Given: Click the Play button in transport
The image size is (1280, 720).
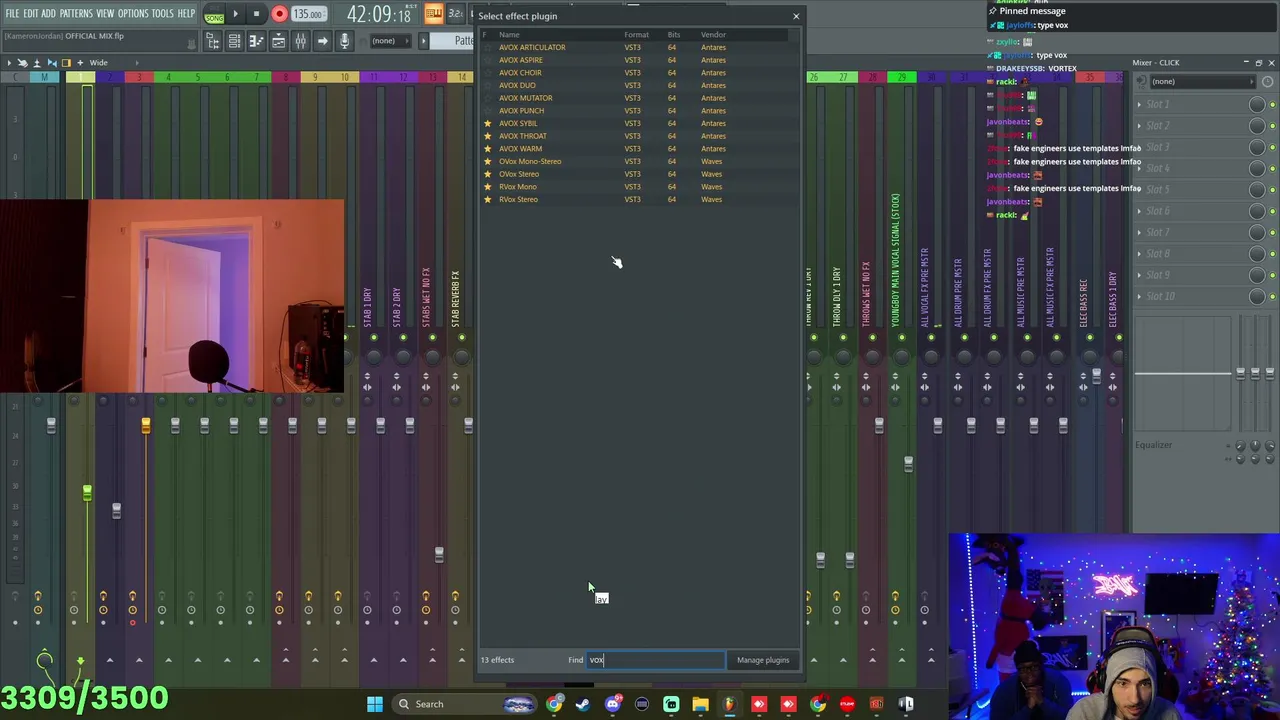Looking at the screenshot, I should [x=235, y=14].
